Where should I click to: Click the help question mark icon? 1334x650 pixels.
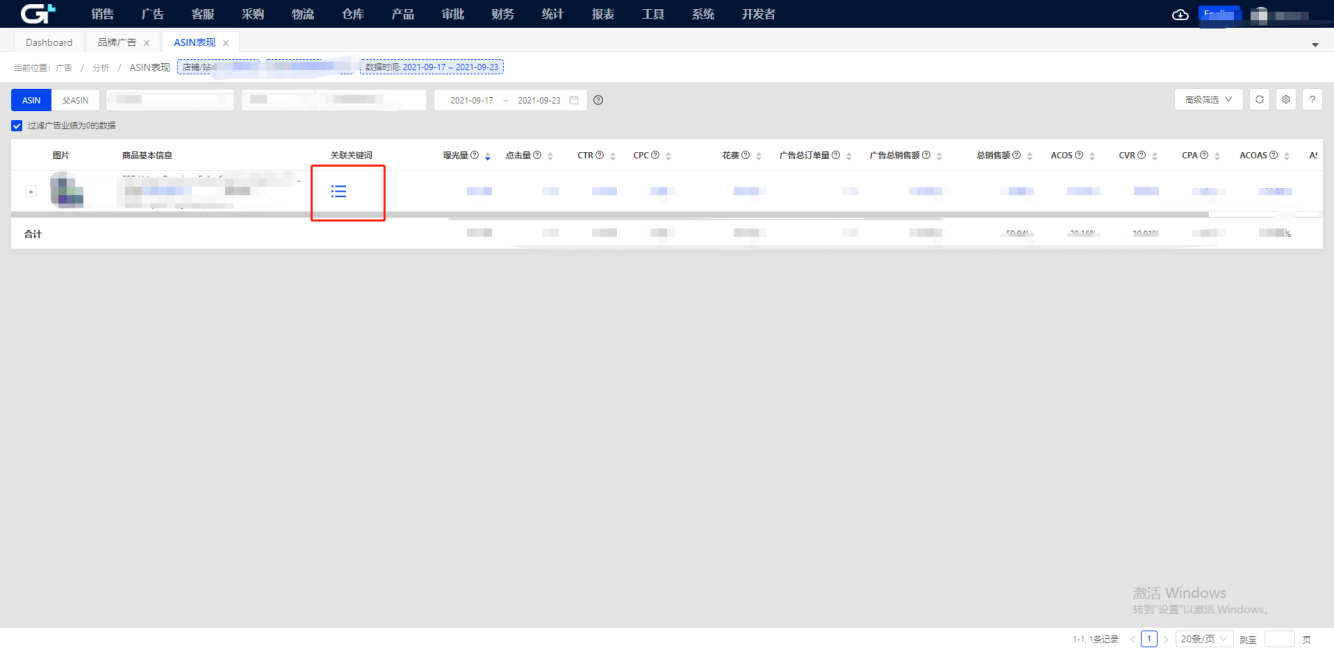coord(1312,99)
